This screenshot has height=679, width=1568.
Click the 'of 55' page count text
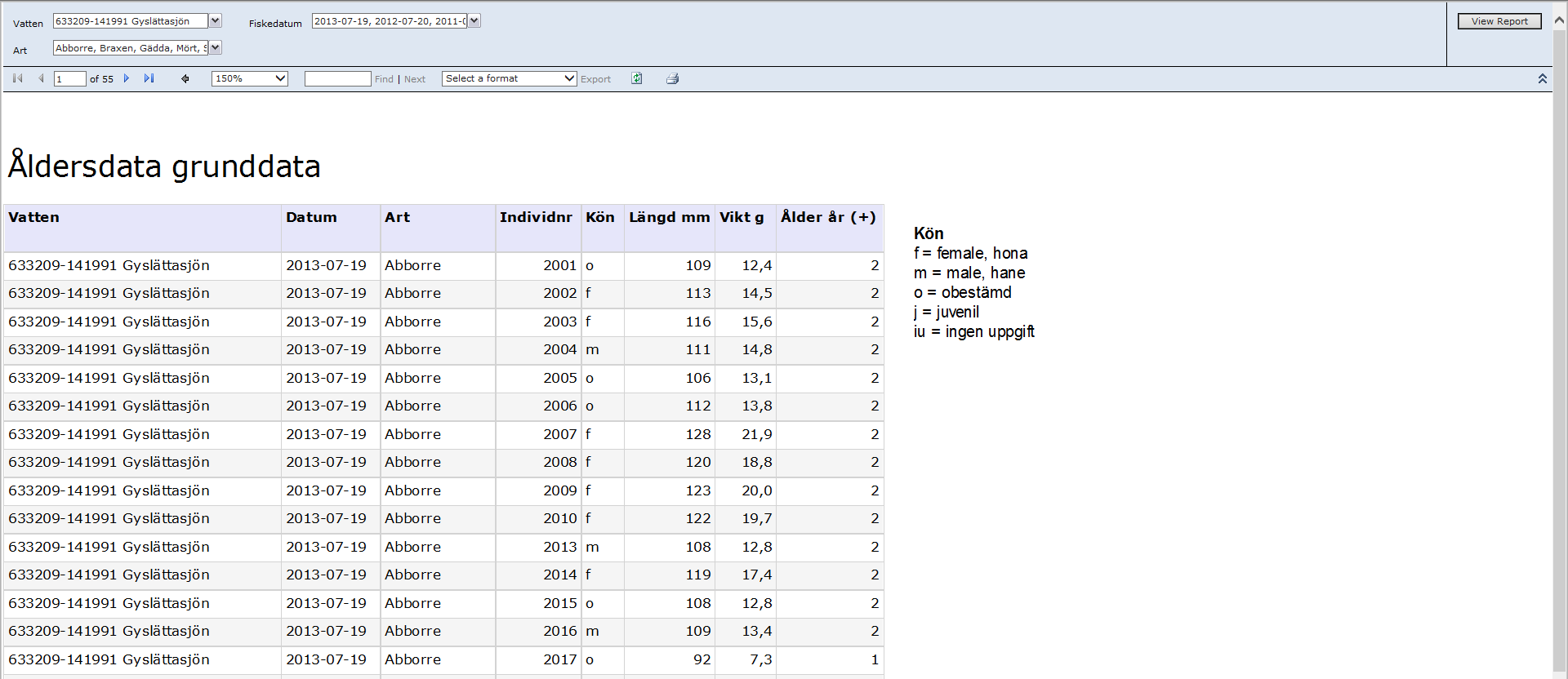pos(101,79)
